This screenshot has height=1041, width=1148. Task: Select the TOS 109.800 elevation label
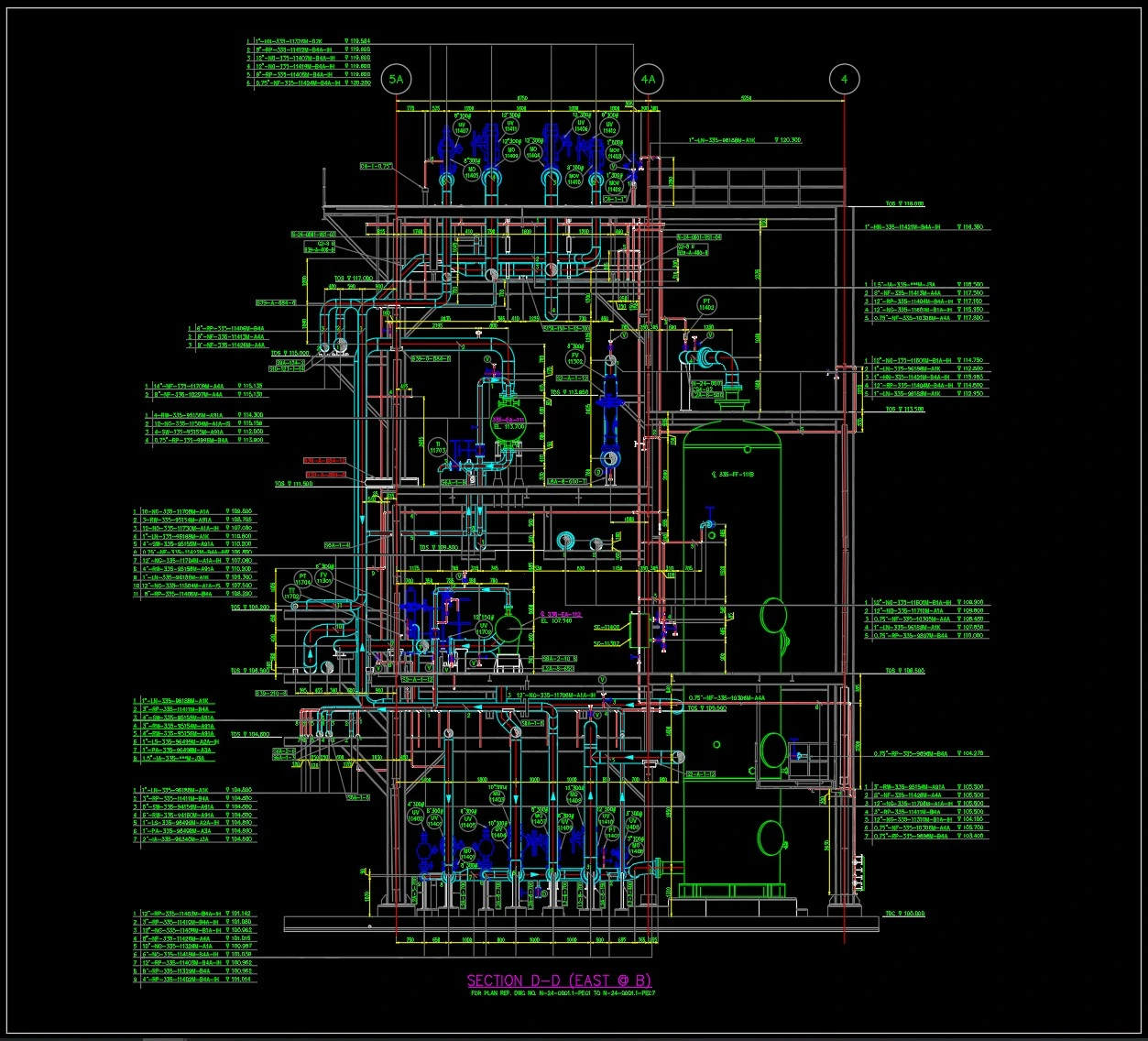pos(439,548)
